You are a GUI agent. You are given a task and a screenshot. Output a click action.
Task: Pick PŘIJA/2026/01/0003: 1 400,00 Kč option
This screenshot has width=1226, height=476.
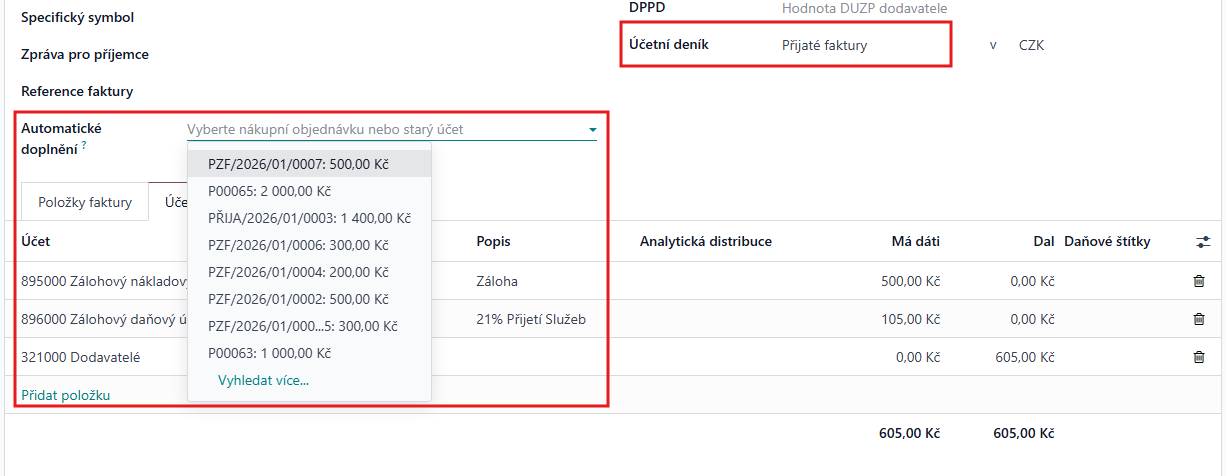[309, 218]
